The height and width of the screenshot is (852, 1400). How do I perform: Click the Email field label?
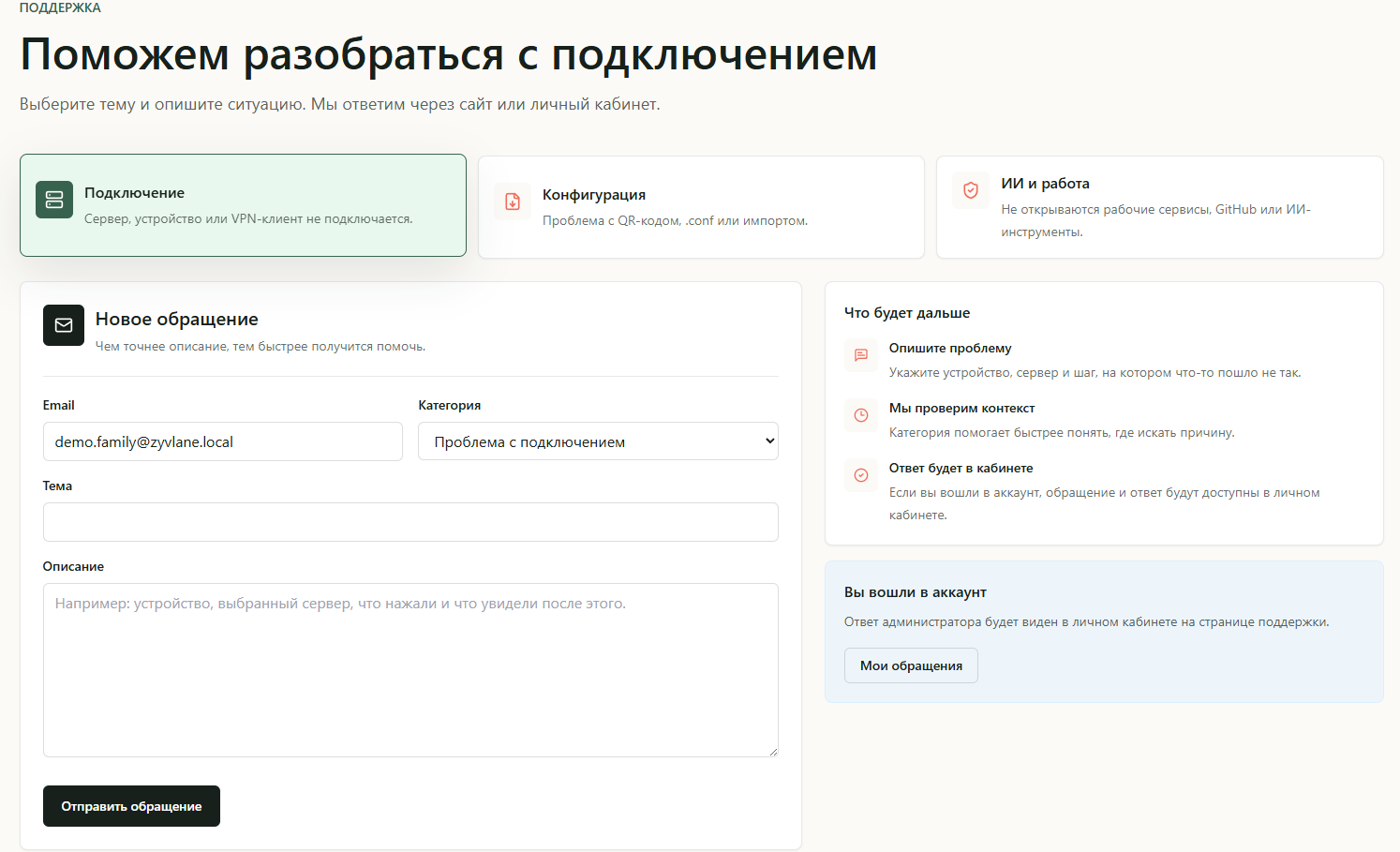(x=58, y=405)
